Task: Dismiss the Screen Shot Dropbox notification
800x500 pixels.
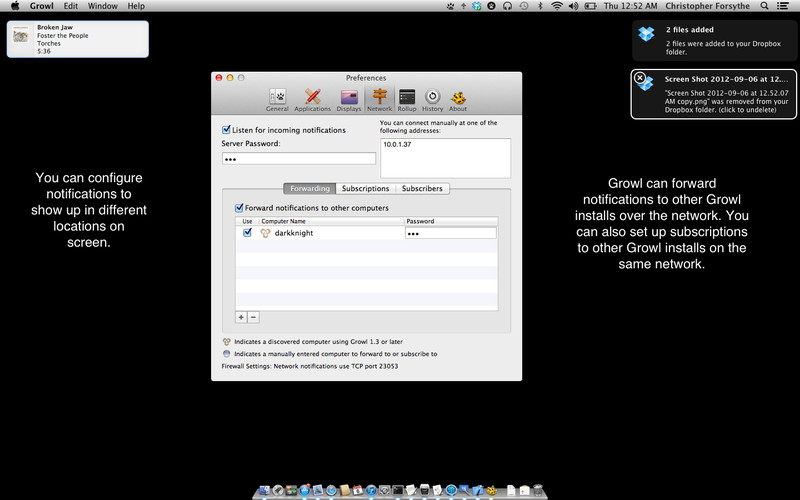Action: tap(640, 78)
